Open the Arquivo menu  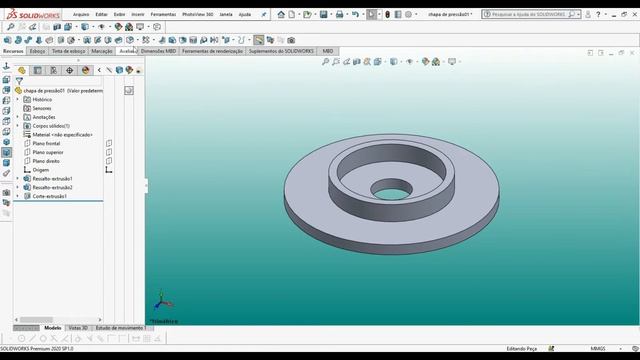coord(81,14)
